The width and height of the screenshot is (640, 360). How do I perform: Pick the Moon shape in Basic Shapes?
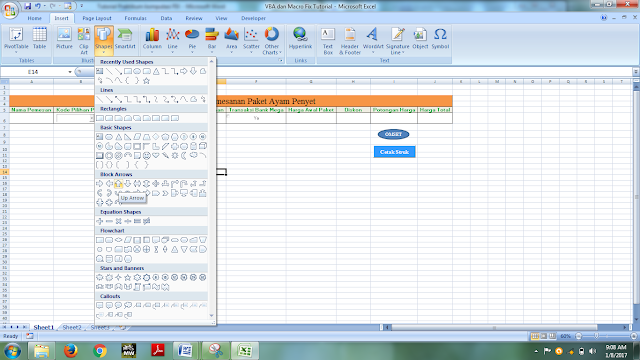click(184, 156)
